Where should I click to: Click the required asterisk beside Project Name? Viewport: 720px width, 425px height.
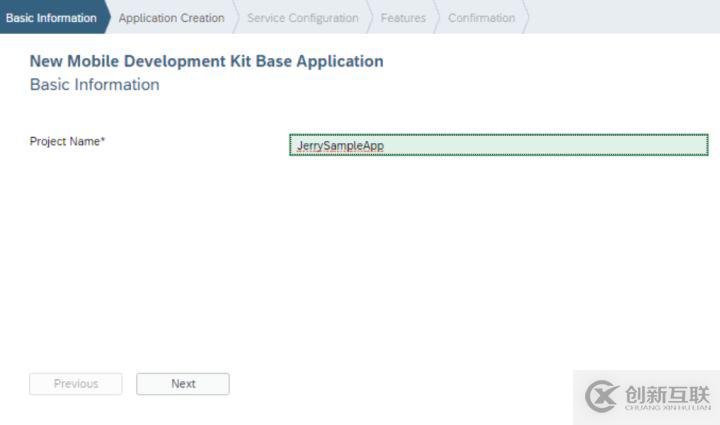[x=103, y=141]
